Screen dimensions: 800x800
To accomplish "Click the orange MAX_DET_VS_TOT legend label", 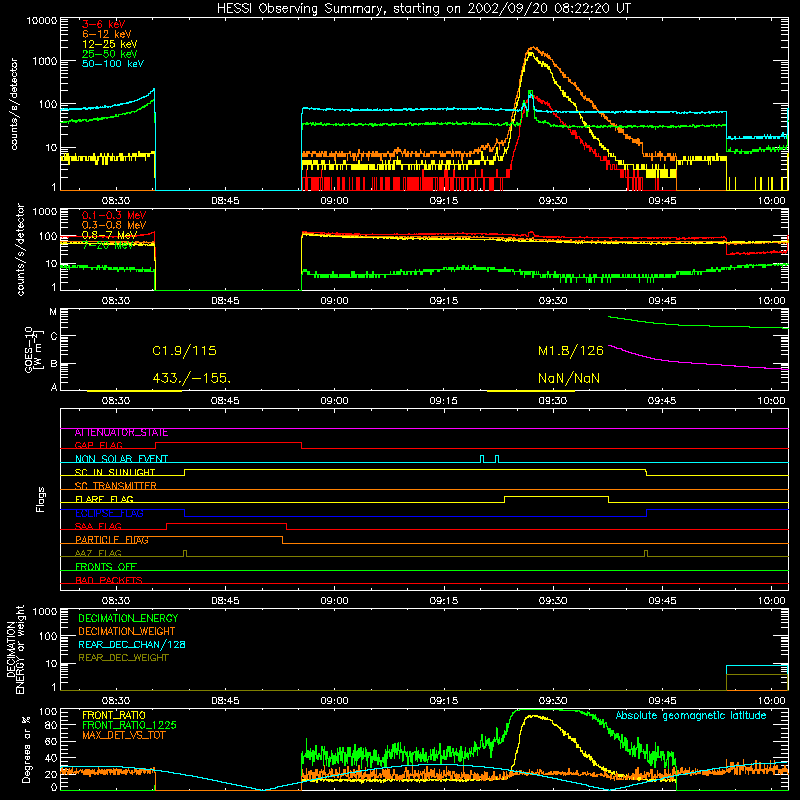I will (x=123, y=735).
